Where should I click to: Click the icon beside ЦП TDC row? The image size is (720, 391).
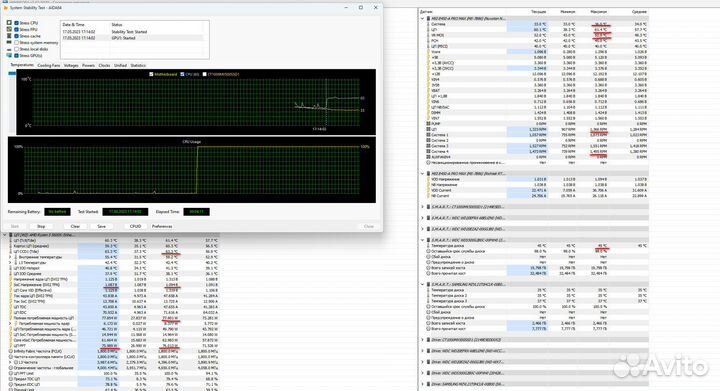(11, 307)
